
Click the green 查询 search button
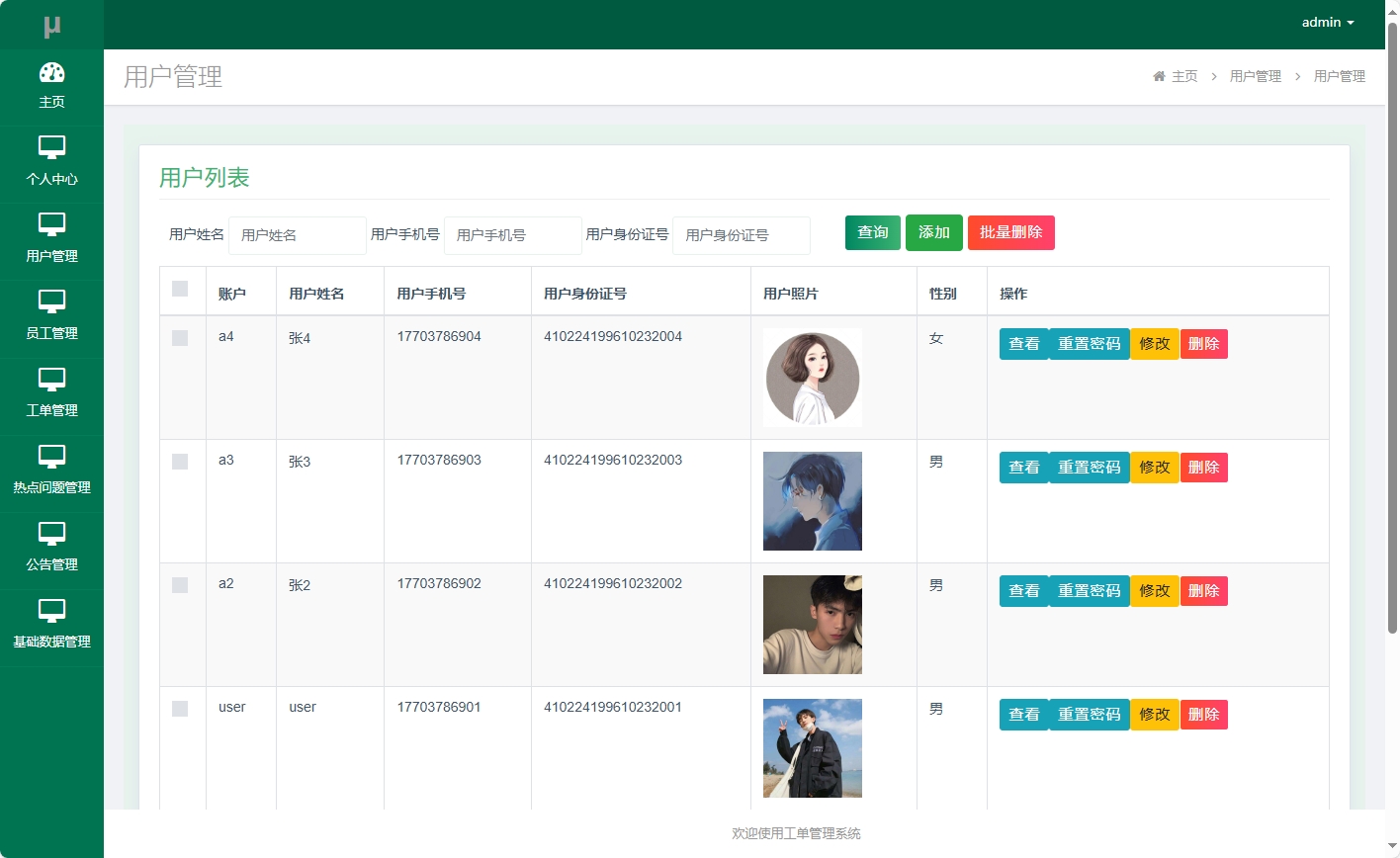pyautogui.click(x=872, y=232)
